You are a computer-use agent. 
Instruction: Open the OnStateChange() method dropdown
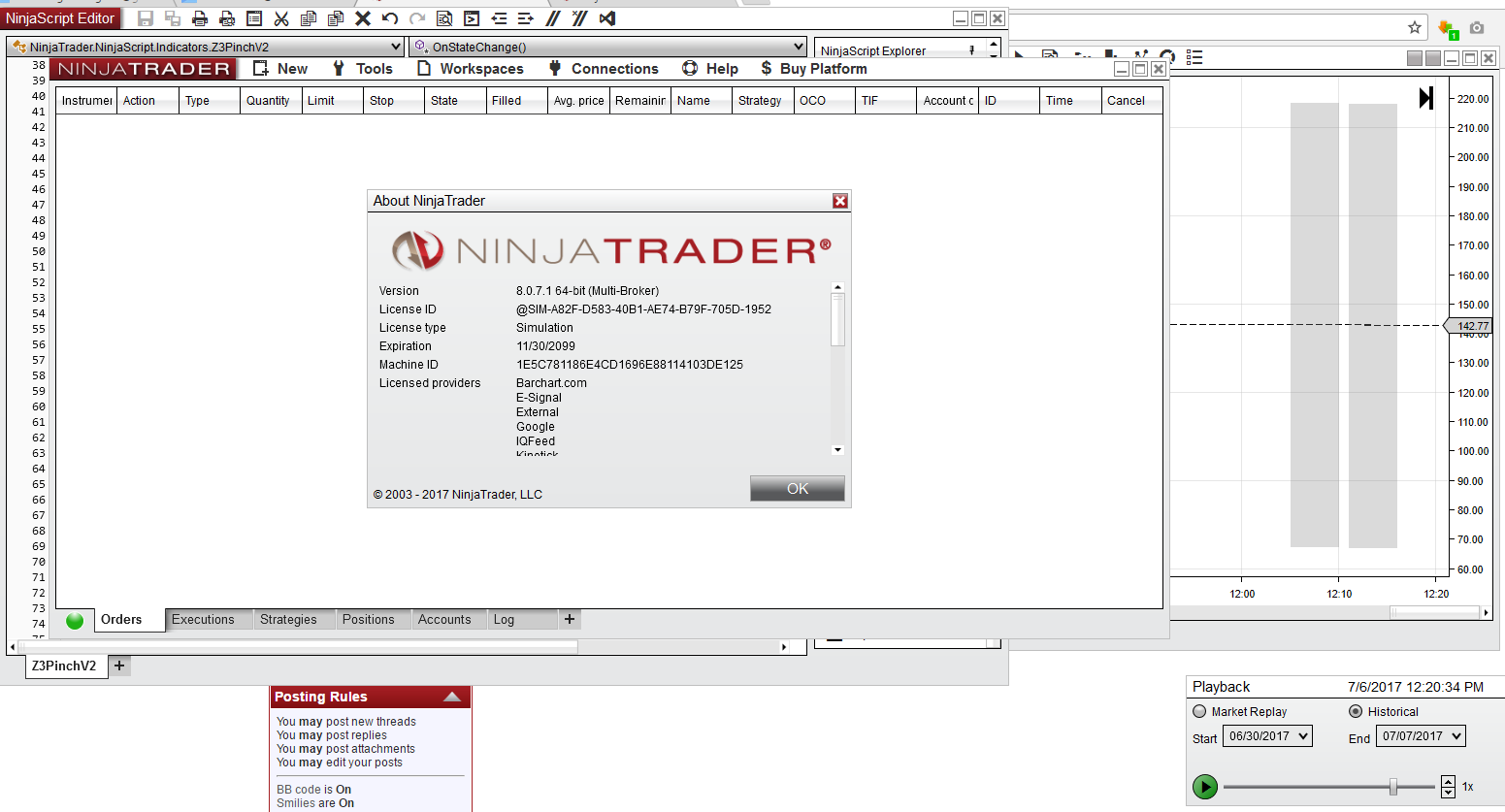[x=608, y=47]
